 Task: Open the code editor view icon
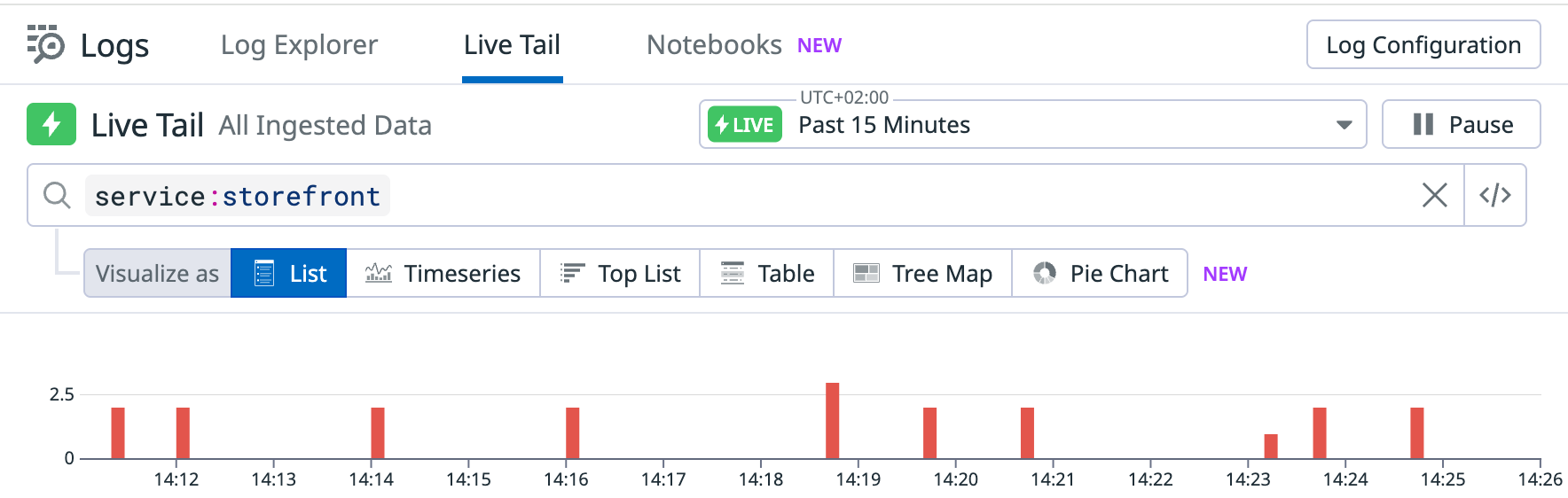(x=1494, y=195)
